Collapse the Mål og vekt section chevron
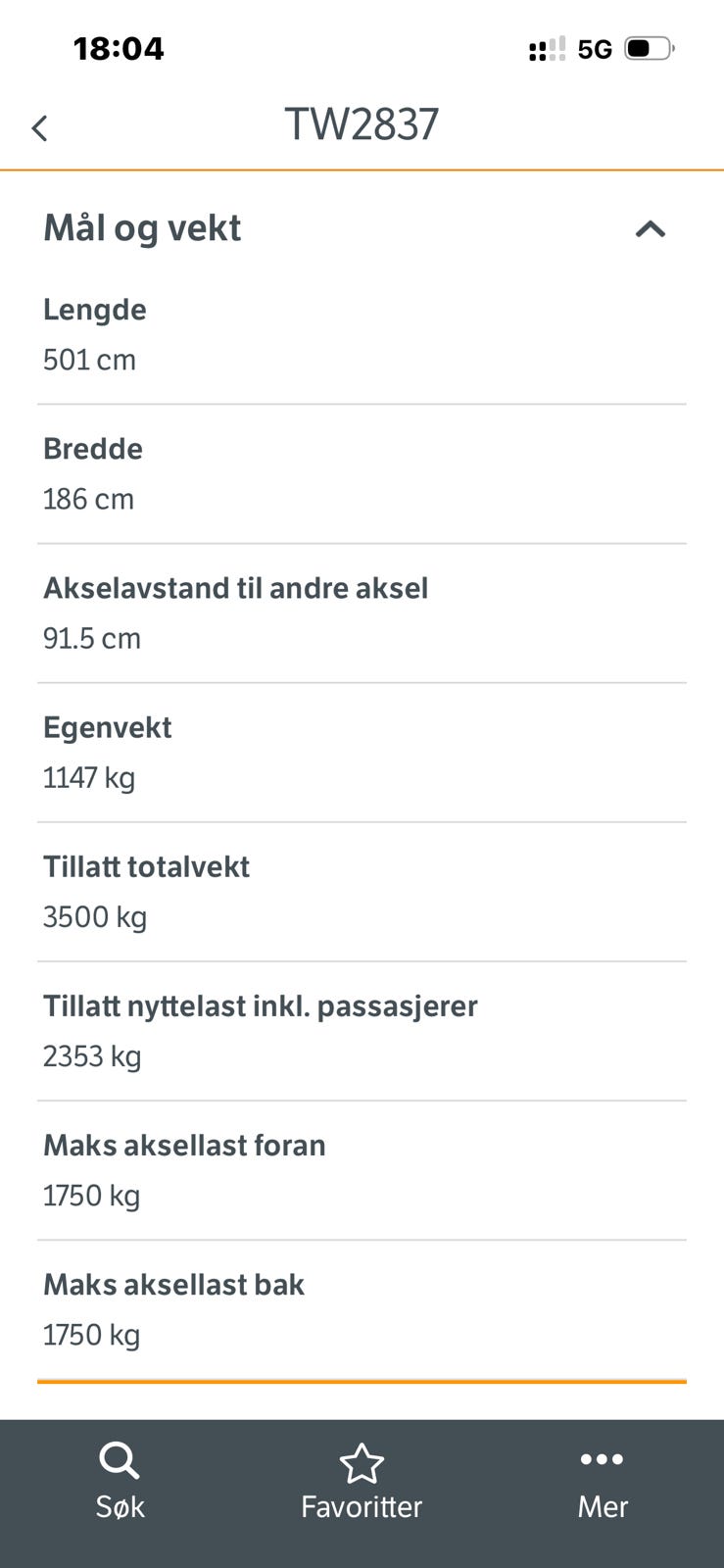Screen dimensions: 724x1568 point(651,229)
